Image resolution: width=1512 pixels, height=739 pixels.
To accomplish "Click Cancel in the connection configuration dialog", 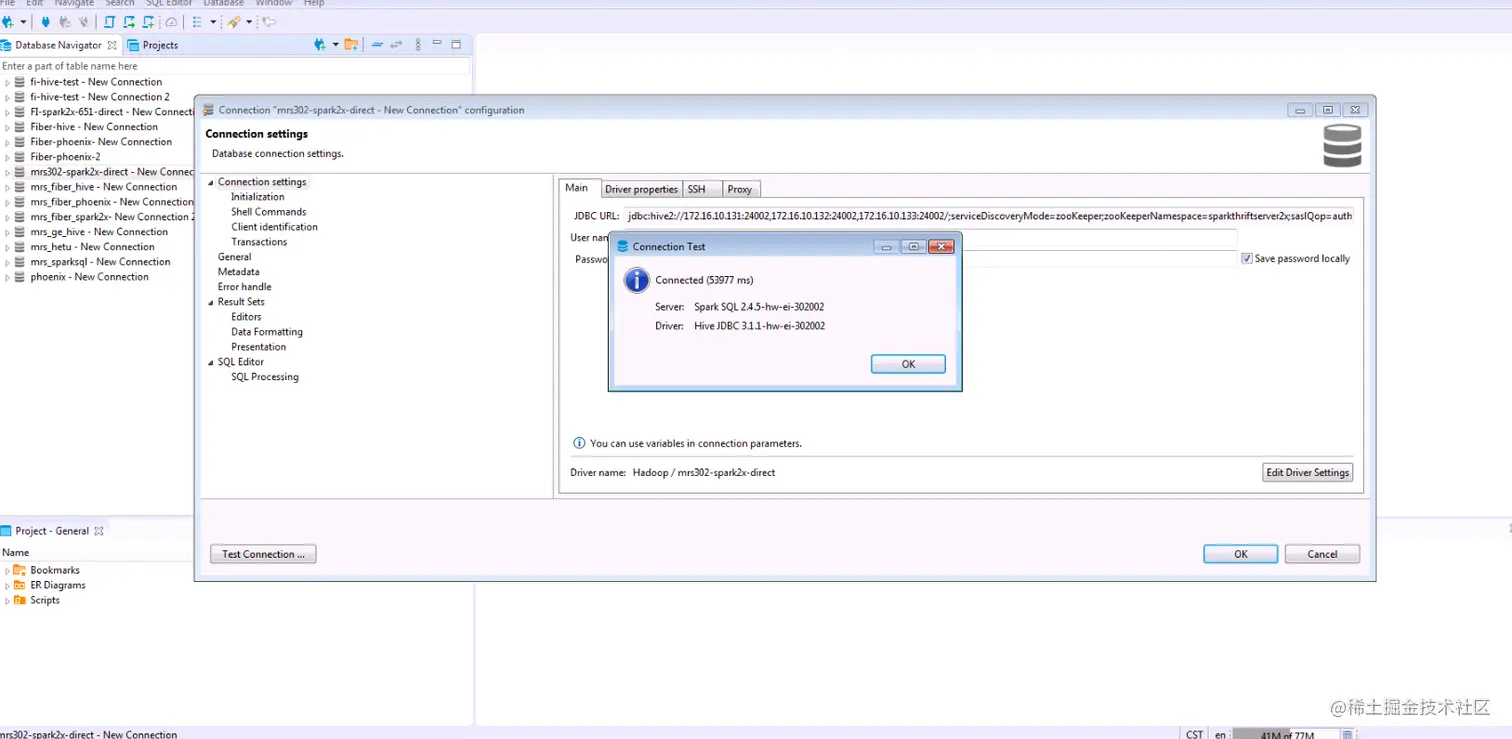I will (x=1322, y=554).
